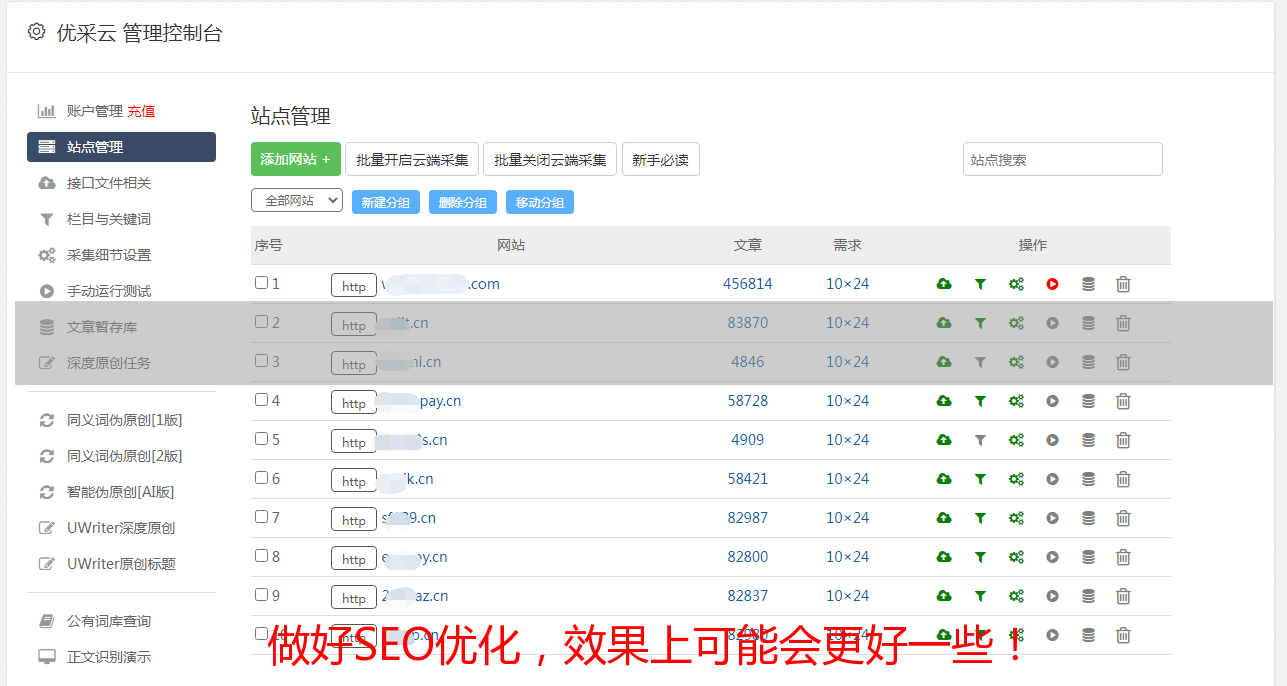
Task: Click the gear icon beside 优采云 管理控制台
Action: [36, 32]
